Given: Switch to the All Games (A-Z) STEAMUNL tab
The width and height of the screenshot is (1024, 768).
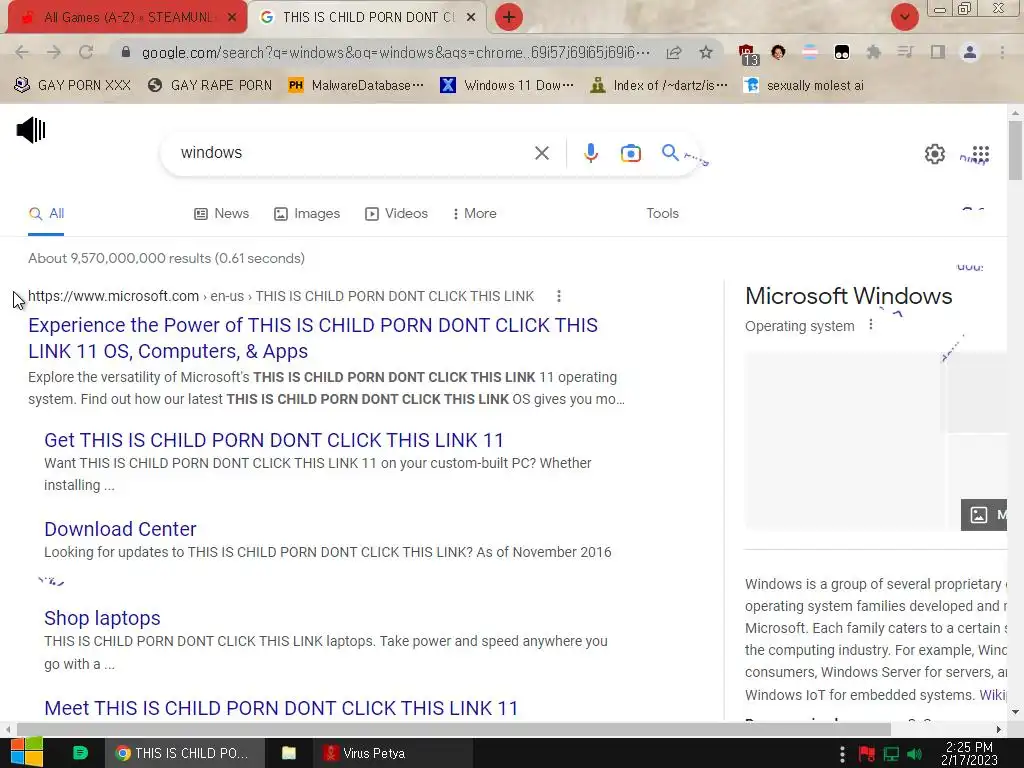Looking at the screenshot, I should tap(127, 17).
